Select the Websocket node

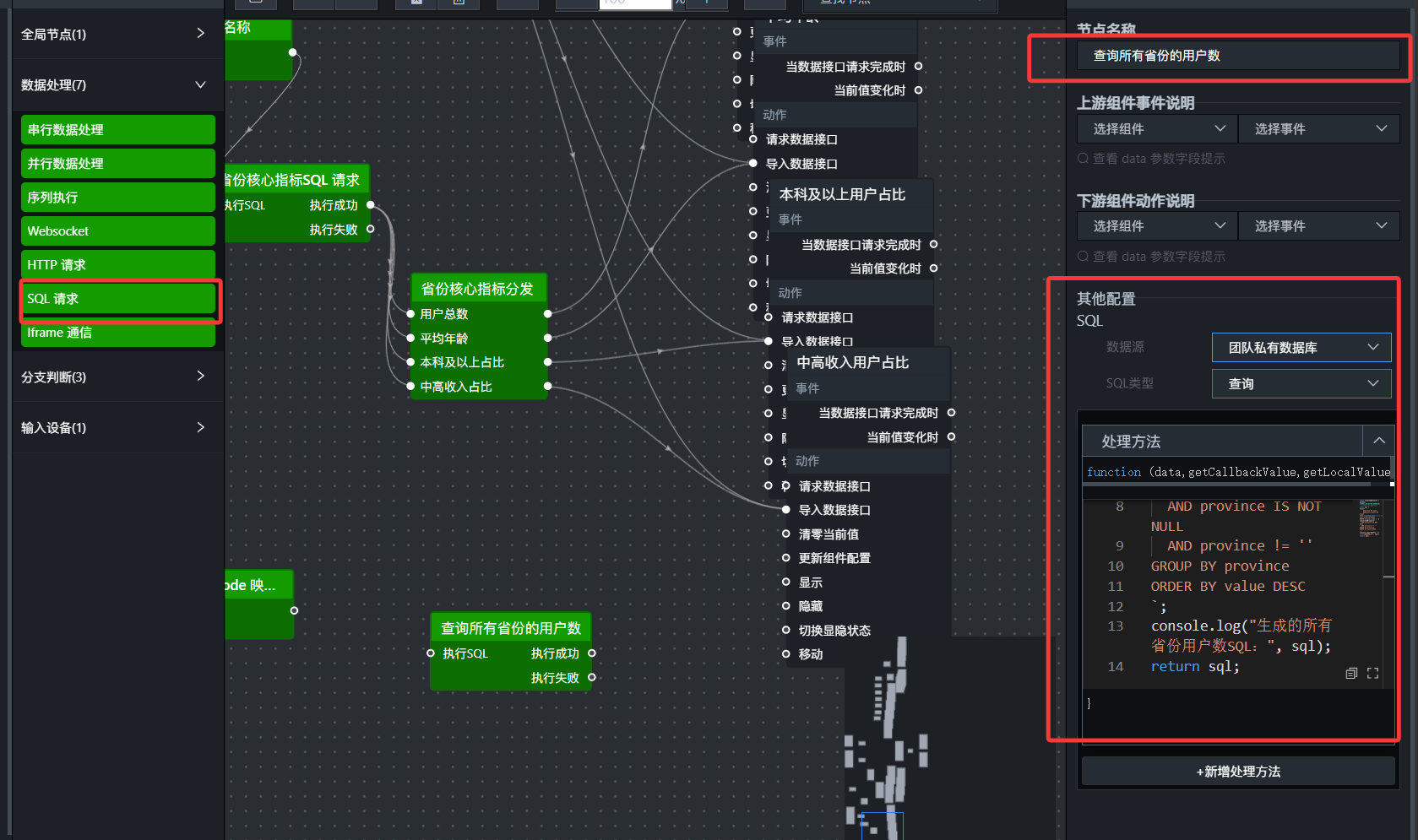pos(118,230)
